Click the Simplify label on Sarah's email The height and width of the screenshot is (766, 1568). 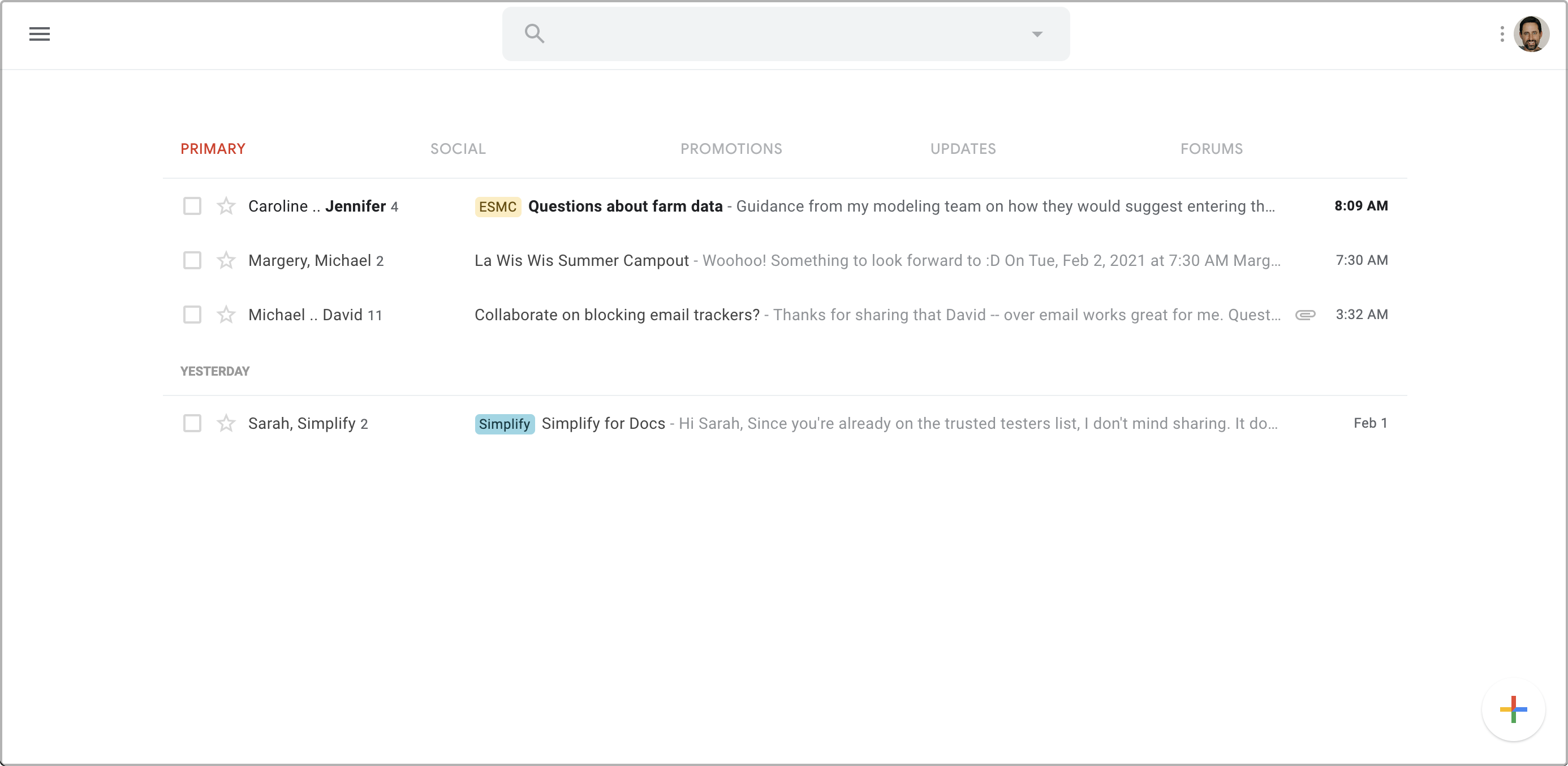504,424
